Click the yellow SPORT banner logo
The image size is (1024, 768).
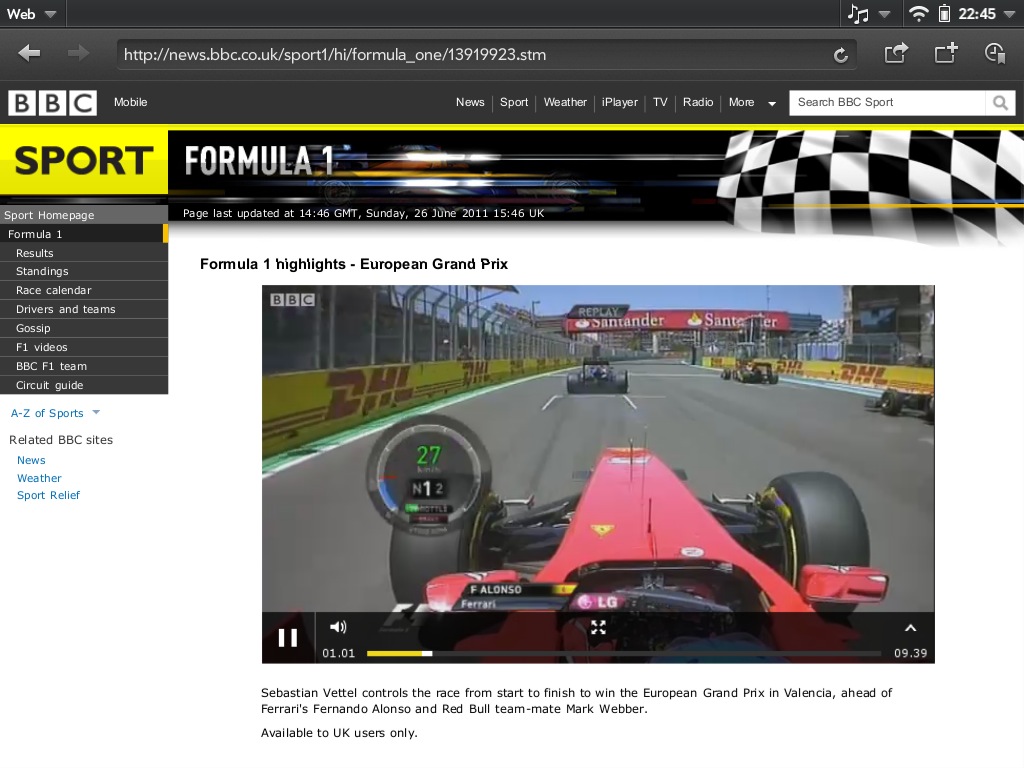click(84, 161)
